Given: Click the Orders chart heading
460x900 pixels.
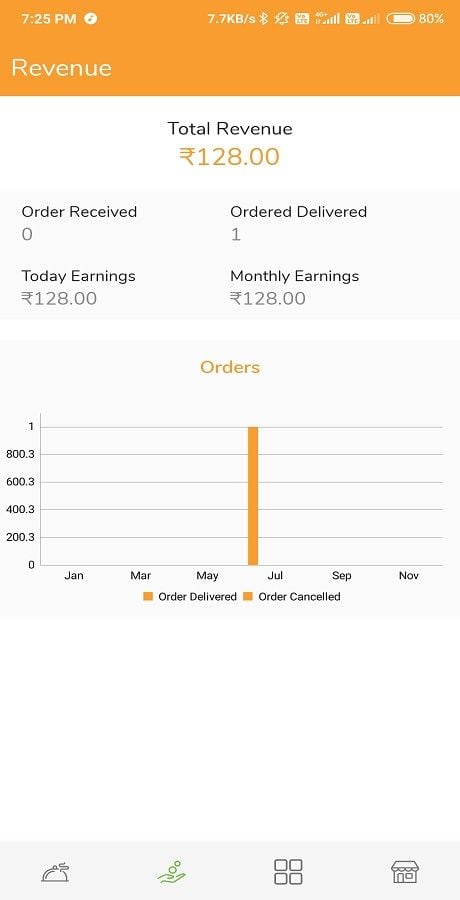Looking at the screenshot, I should point(230,367).
